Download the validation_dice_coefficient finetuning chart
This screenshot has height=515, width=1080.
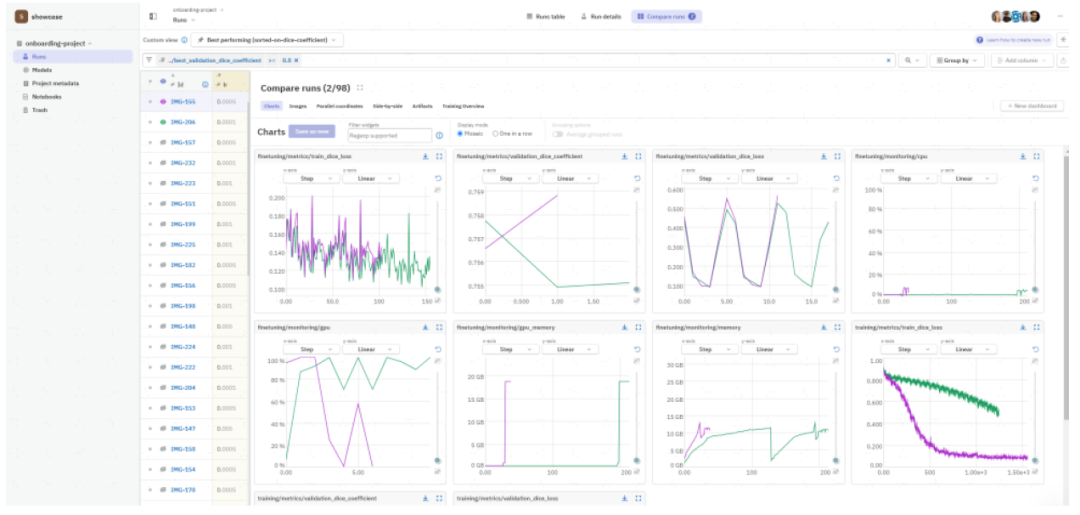pos(624,156)
